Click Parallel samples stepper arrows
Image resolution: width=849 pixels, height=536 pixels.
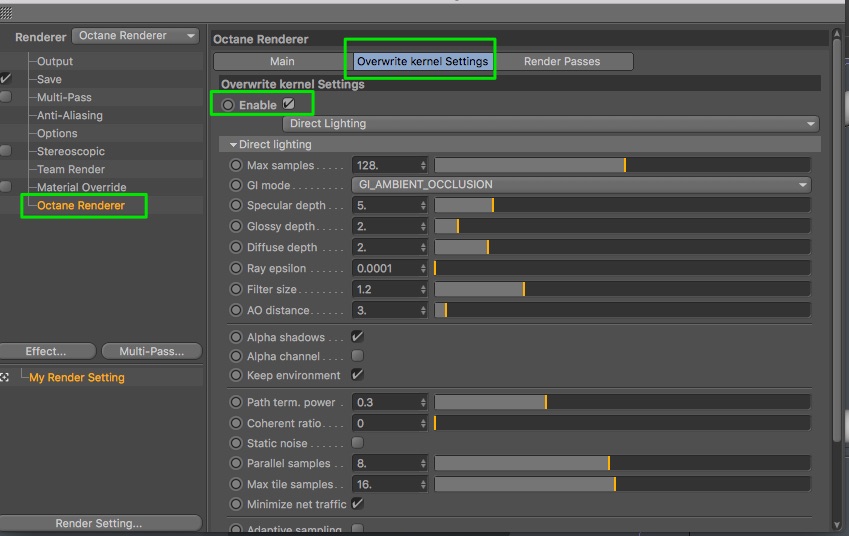pyautogui.click(x=423, y=463)
